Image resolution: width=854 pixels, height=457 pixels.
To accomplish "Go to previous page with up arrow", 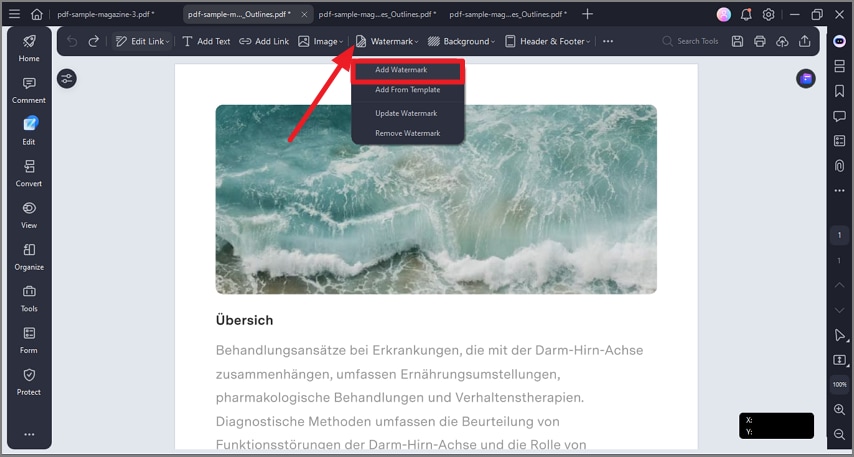I will pyautogui.click(x=839, y=285).
